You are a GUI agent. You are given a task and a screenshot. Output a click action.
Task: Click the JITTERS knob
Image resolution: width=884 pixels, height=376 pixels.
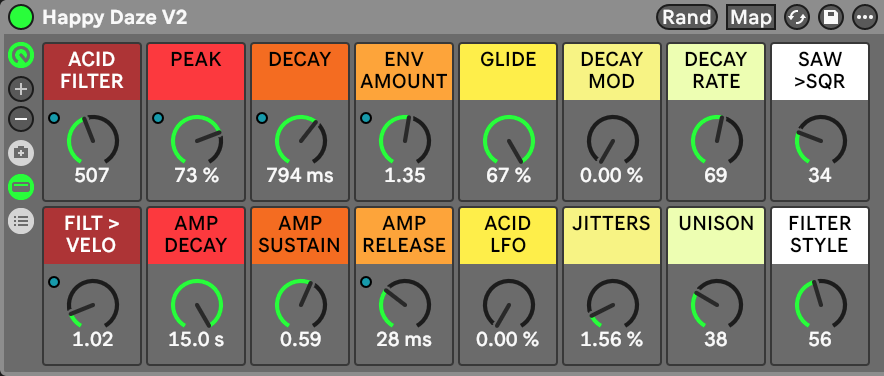pos(612,303)
